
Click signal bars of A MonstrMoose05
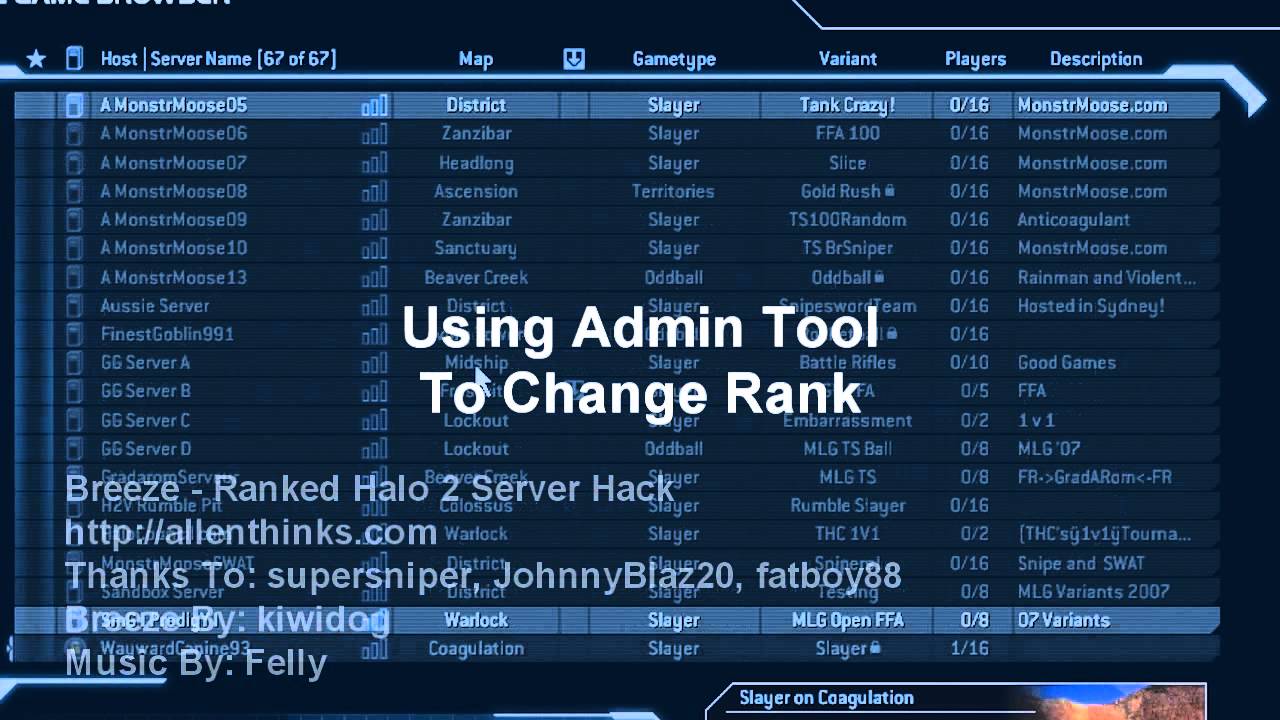pos(374,105)
